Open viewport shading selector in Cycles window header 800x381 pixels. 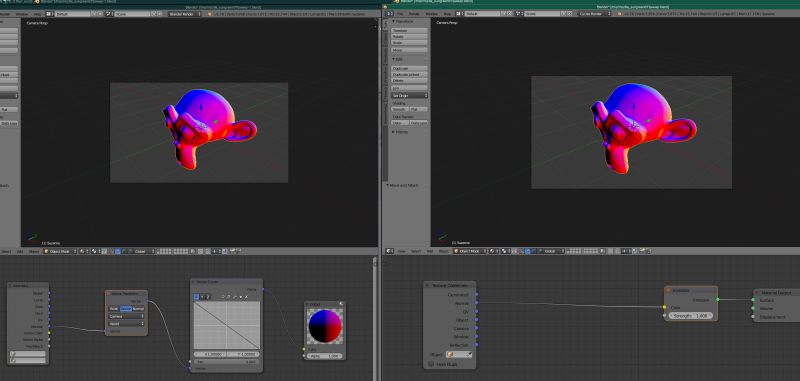(x=493, y=251)
